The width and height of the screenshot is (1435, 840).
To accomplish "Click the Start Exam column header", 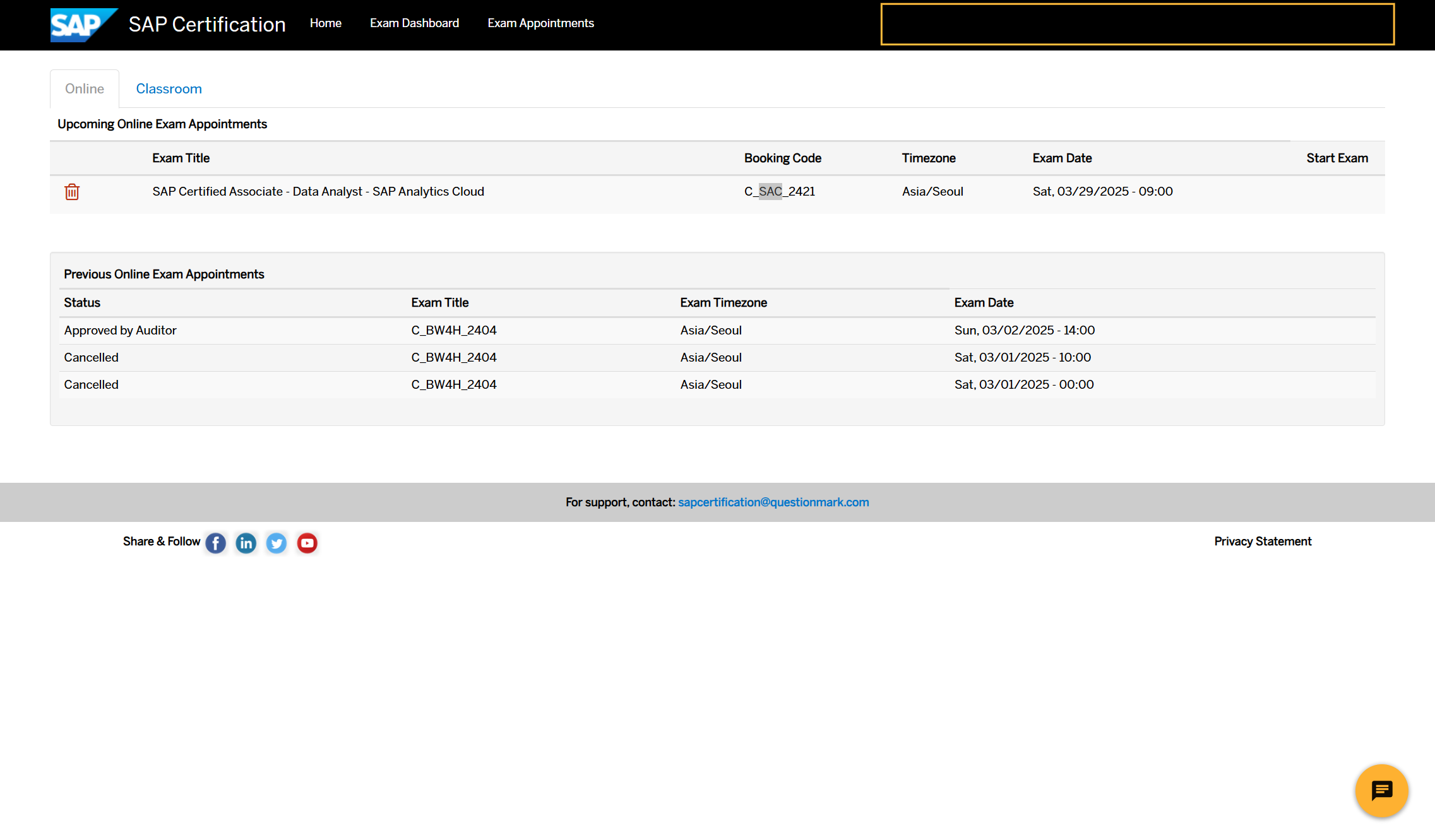I will [1337, 158].
